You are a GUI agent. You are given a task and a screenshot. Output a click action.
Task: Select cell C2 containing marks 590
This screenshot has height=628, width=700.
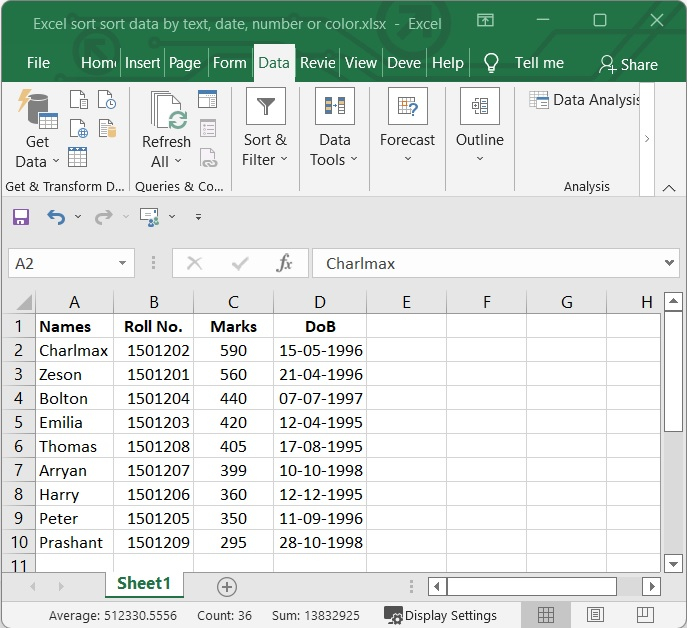233,351
